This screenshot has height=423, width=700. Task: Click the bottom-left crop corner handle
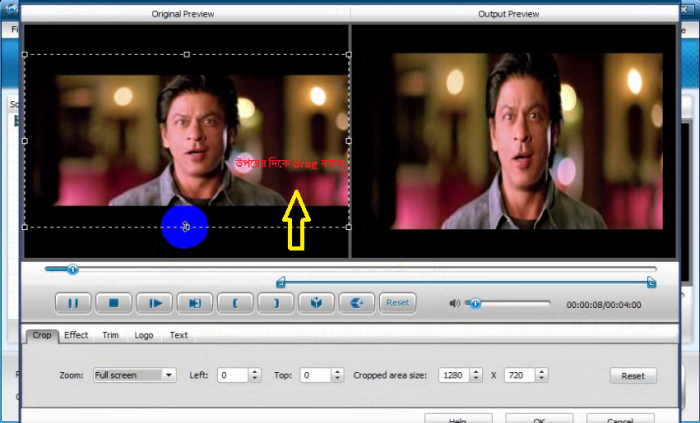tap(25, 227)
